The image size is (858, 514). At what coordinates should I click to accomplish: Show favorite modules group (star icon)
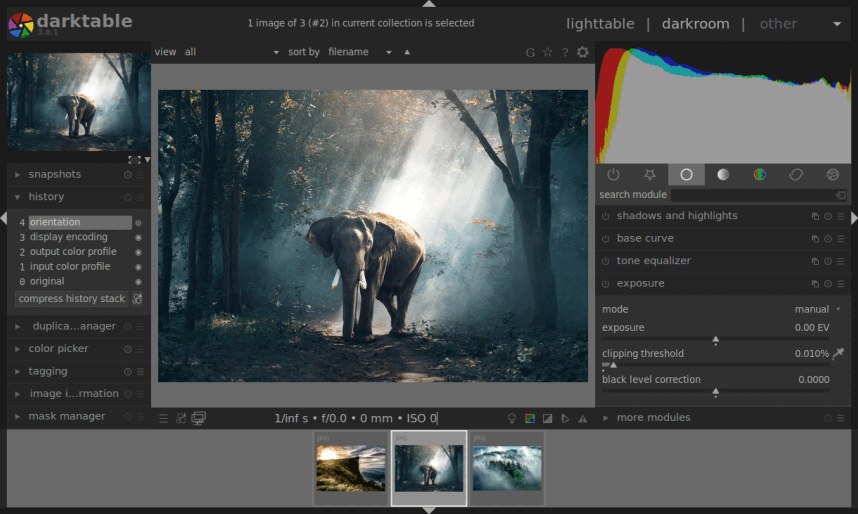coord(650,175)
